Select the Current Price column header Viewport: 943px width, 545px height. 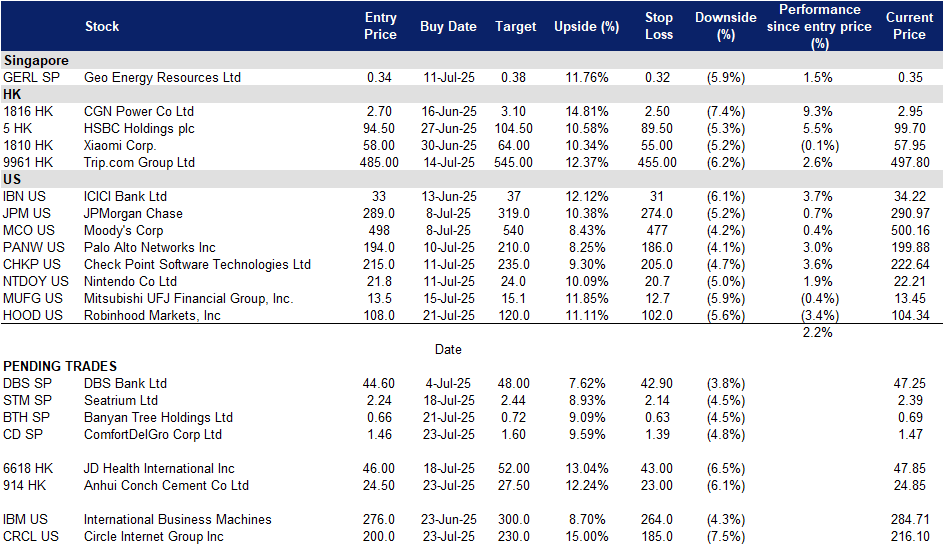pos(909,26)
